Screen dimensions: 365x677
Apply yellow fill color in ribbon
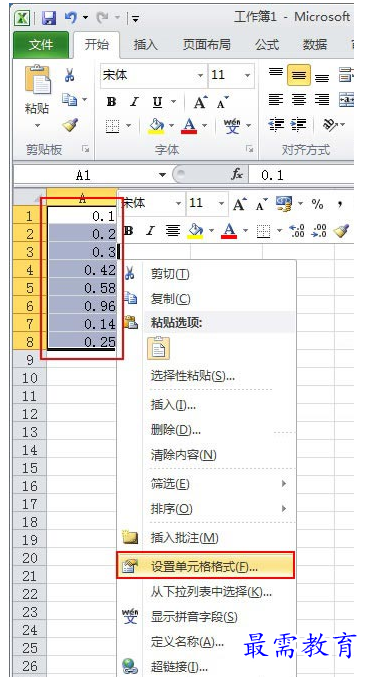point(156,126)
